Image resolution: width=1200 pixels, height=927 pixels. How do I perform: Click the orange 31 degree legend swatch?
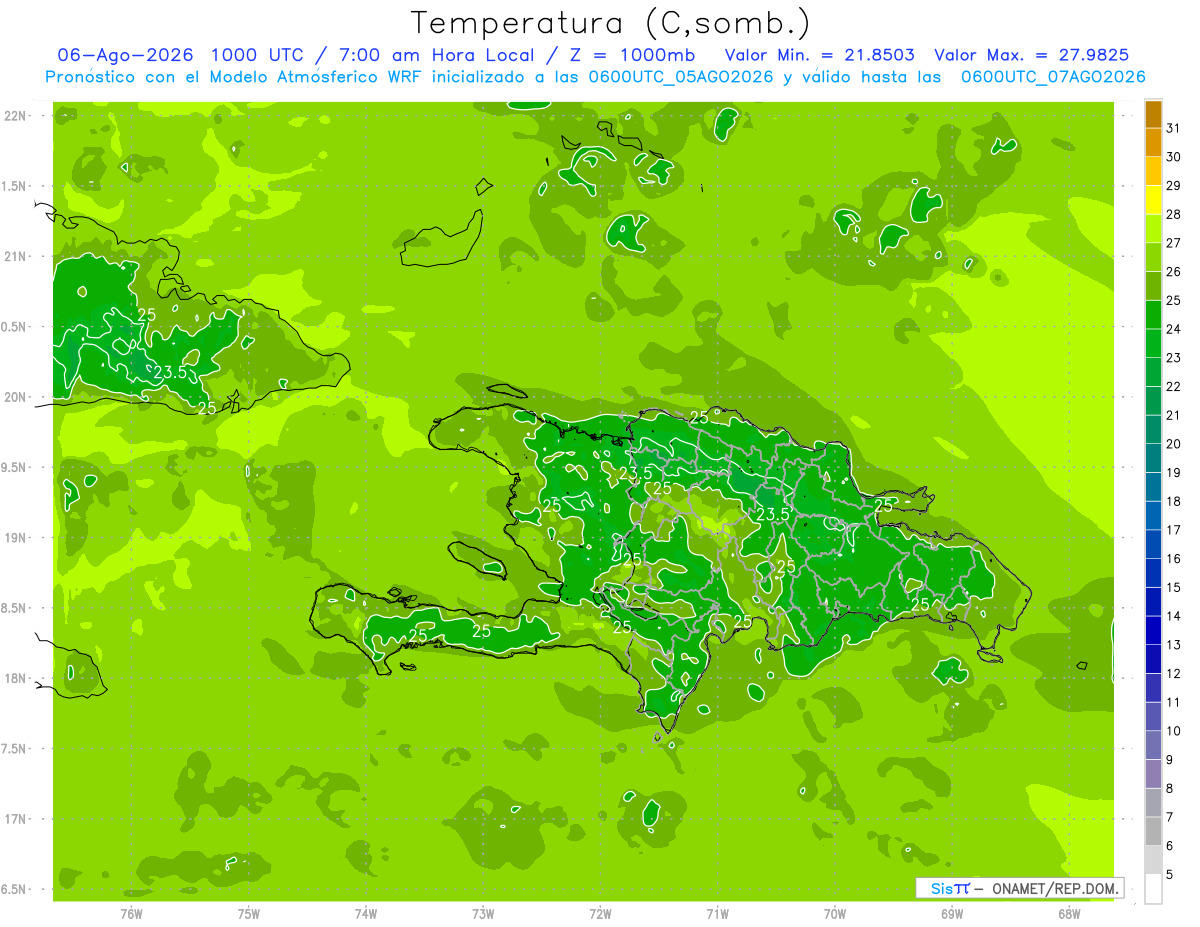point(1153,114)
